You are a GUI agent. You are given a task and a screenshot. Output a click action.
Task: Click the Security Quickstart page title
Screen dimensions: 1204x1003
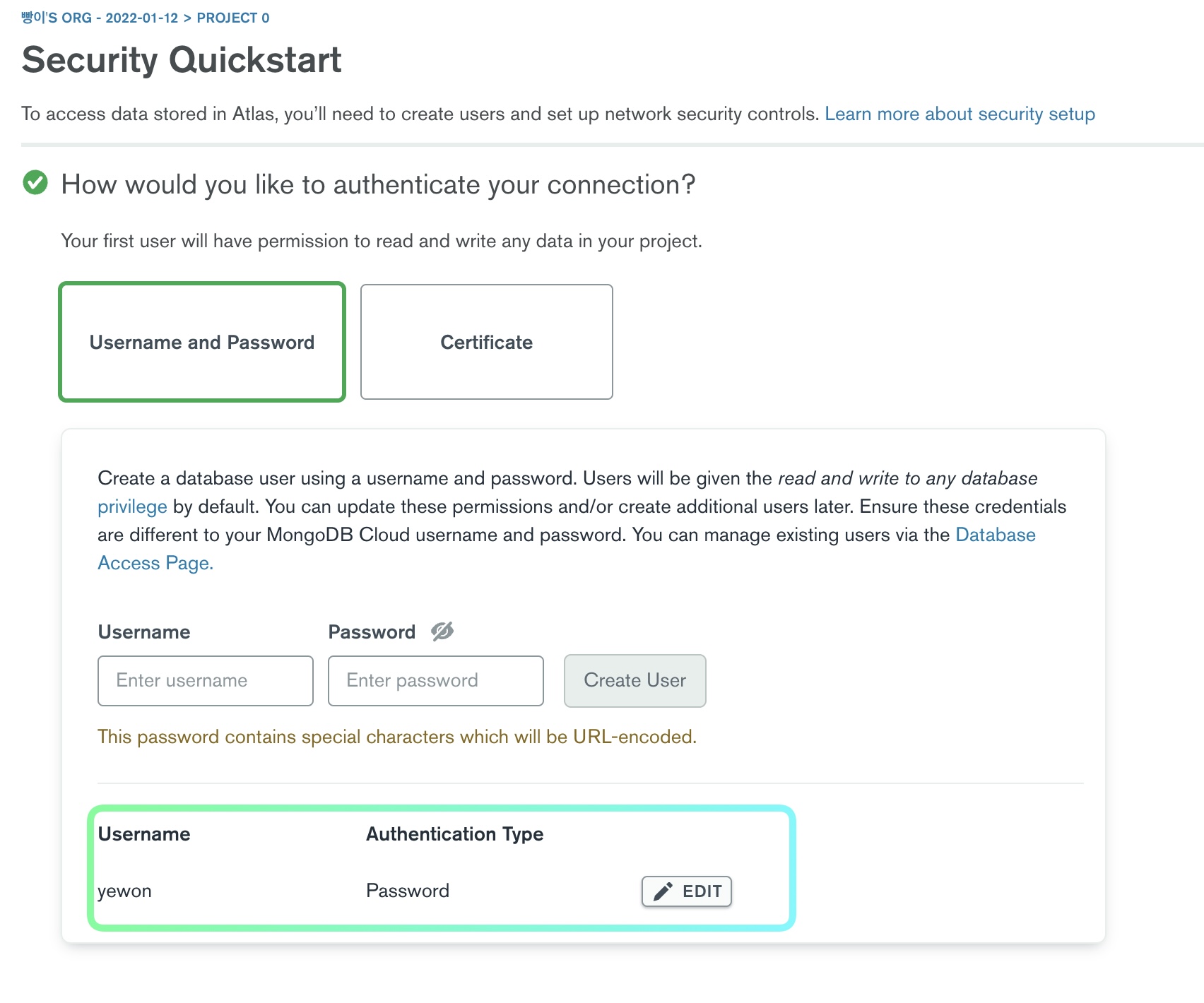tap(182, 59)
